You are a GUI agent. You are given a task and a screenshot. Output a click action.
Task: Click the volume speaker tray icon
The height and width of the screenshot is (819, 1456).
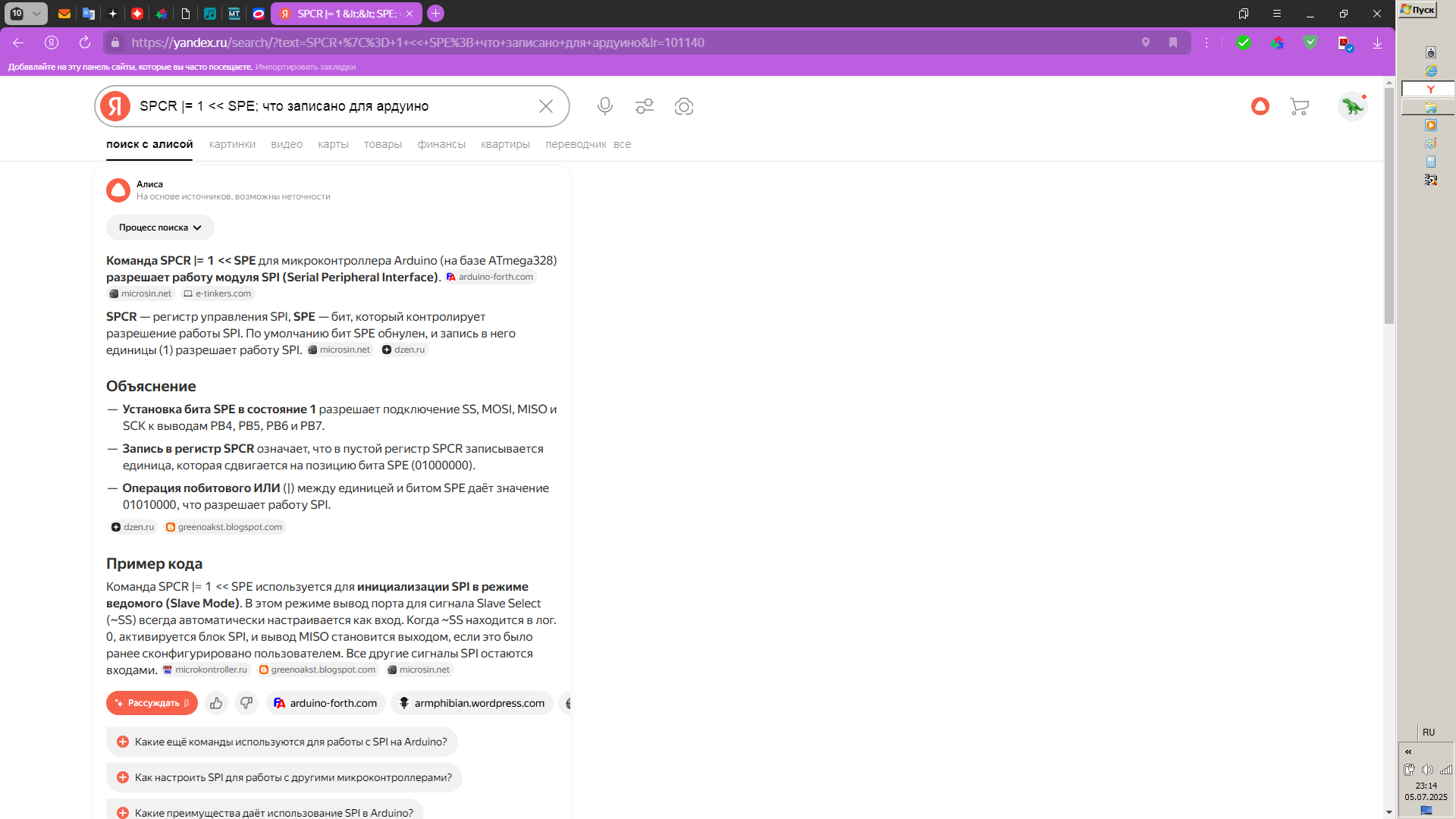coord(1427,770)
